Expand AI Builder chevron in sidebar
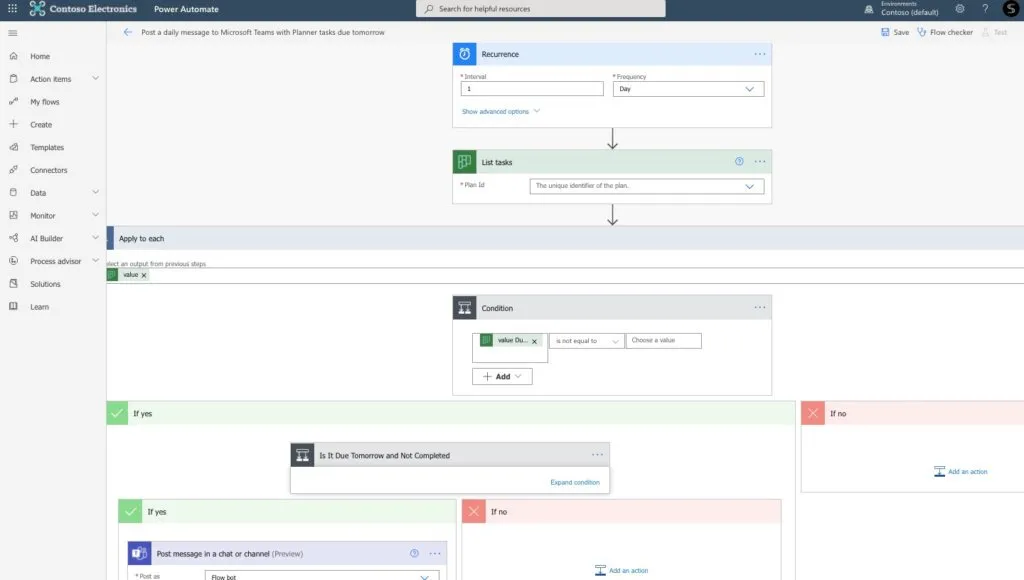This screenshot has width=1024, height=580. [95, 238]
